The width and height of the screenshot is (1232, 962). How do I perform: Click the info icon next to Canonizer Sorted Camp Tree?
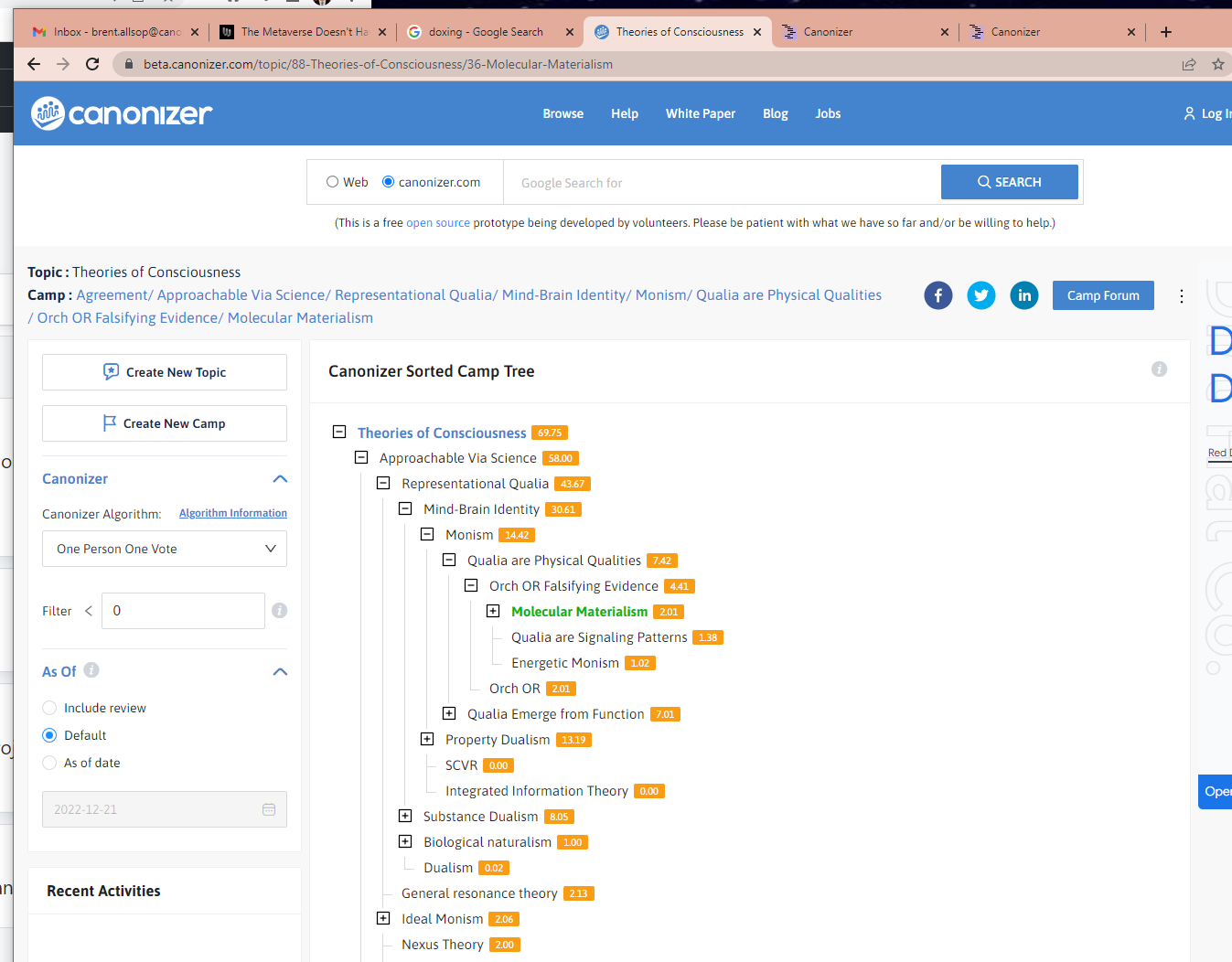[x=1159, y=369]
